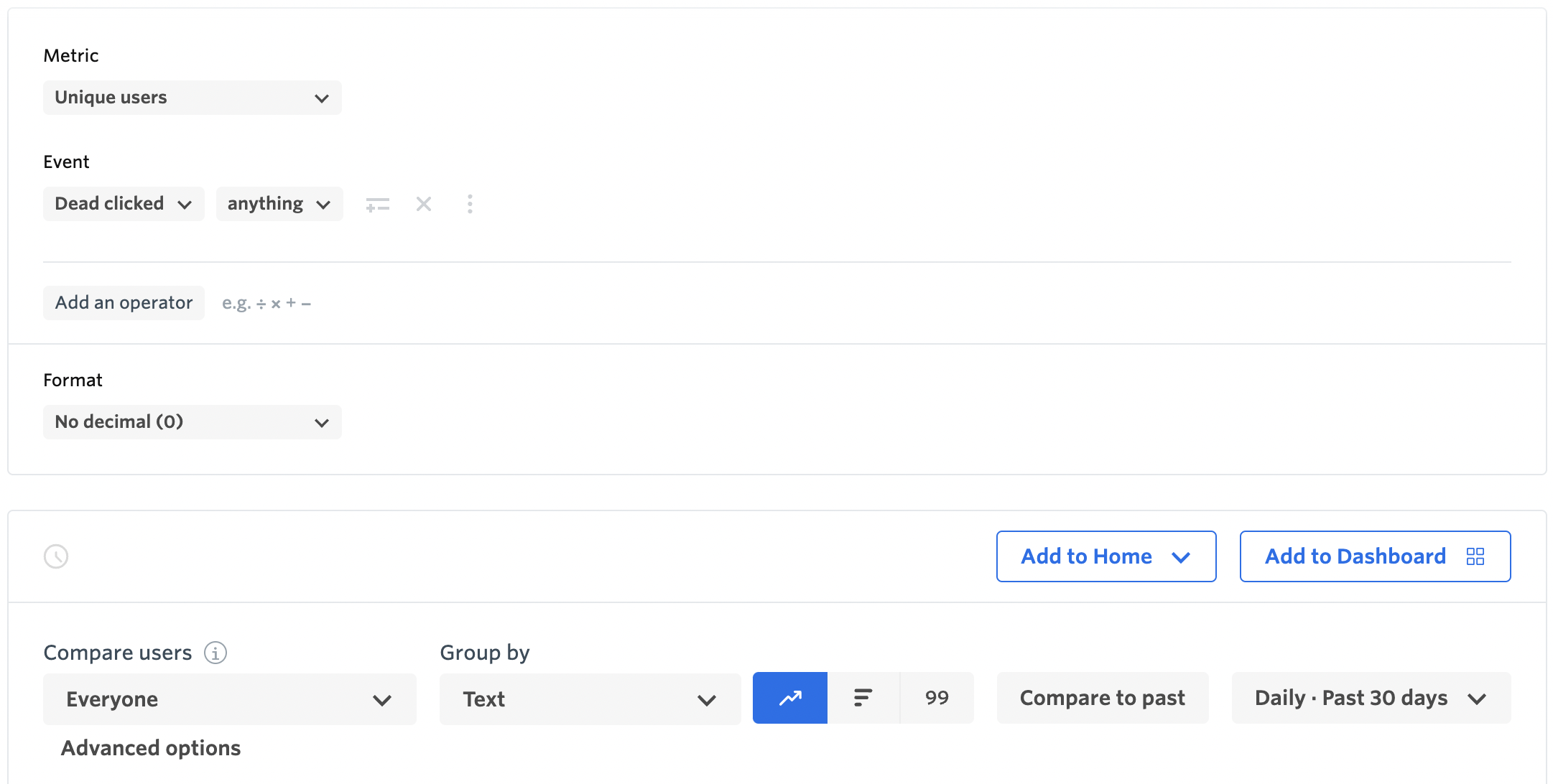Open the Daily · Past 30 days dropdown
Image resolution: width=1553 pixels, height=784 pixels.
1371,698
